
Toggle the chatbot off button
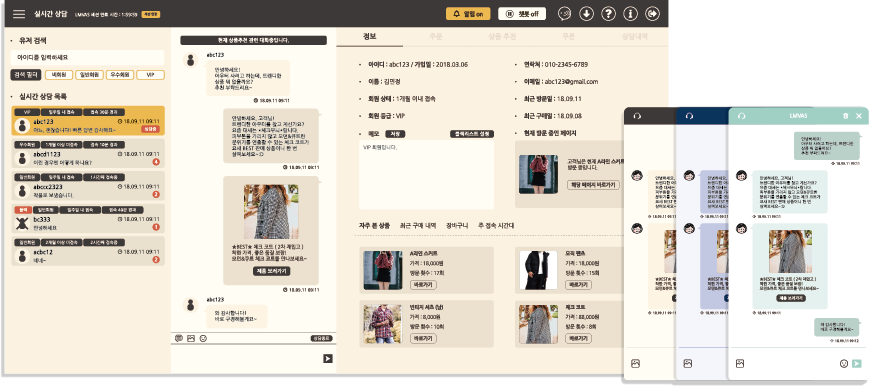522,14
